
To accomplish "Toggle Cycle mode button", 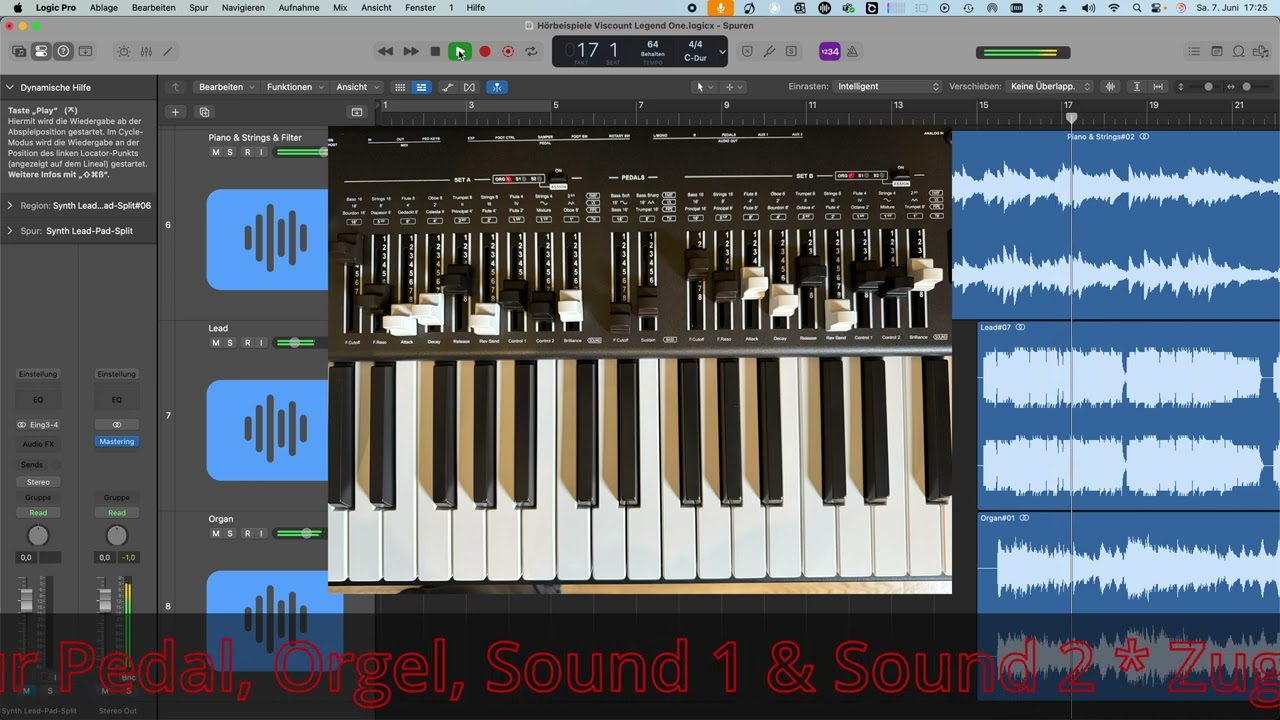I will tap(531, 51).
